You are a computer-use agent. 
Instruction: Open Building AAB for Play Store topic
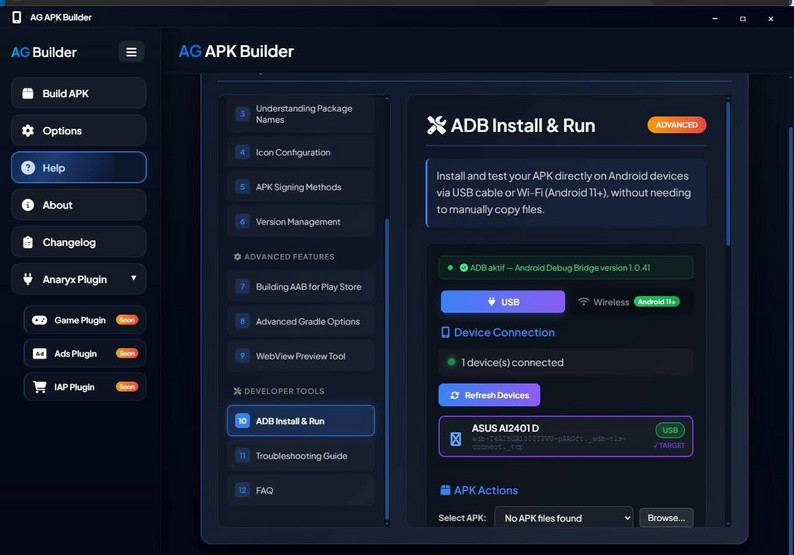pyautogui.click(x=301, y=287)
